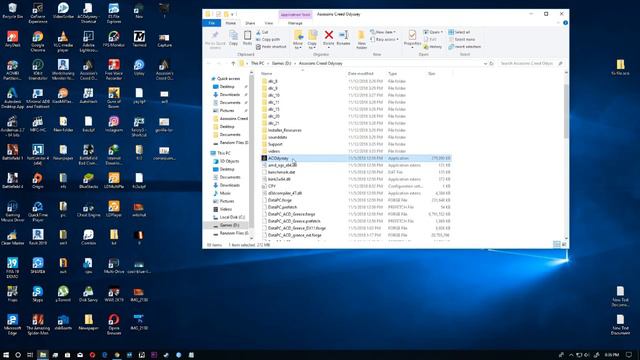Click the New folder icon

[x=361, y=40]
